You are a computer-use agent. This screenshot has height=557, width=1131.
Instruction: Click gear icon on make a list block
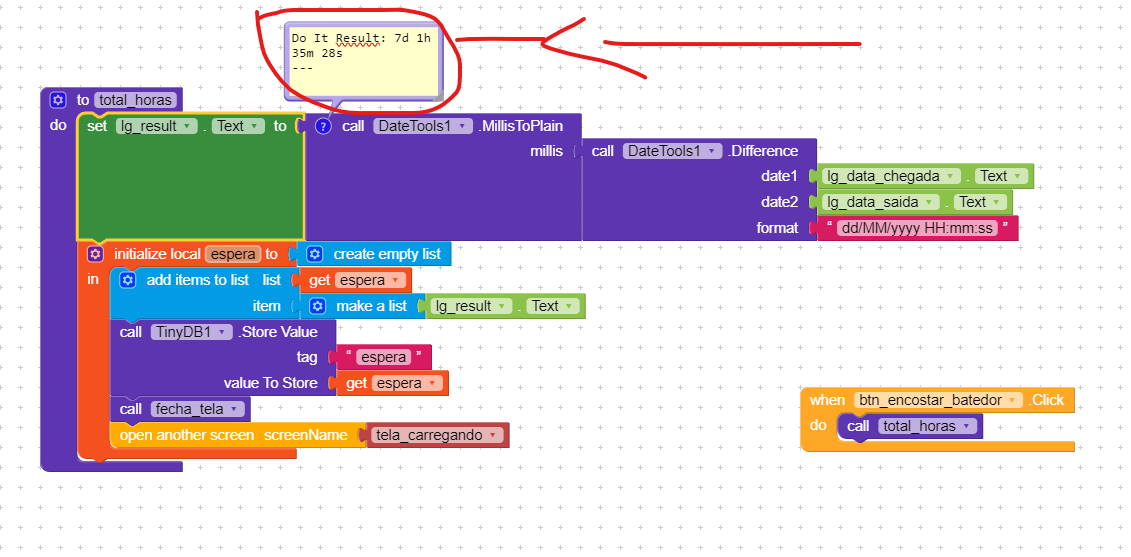318,306
